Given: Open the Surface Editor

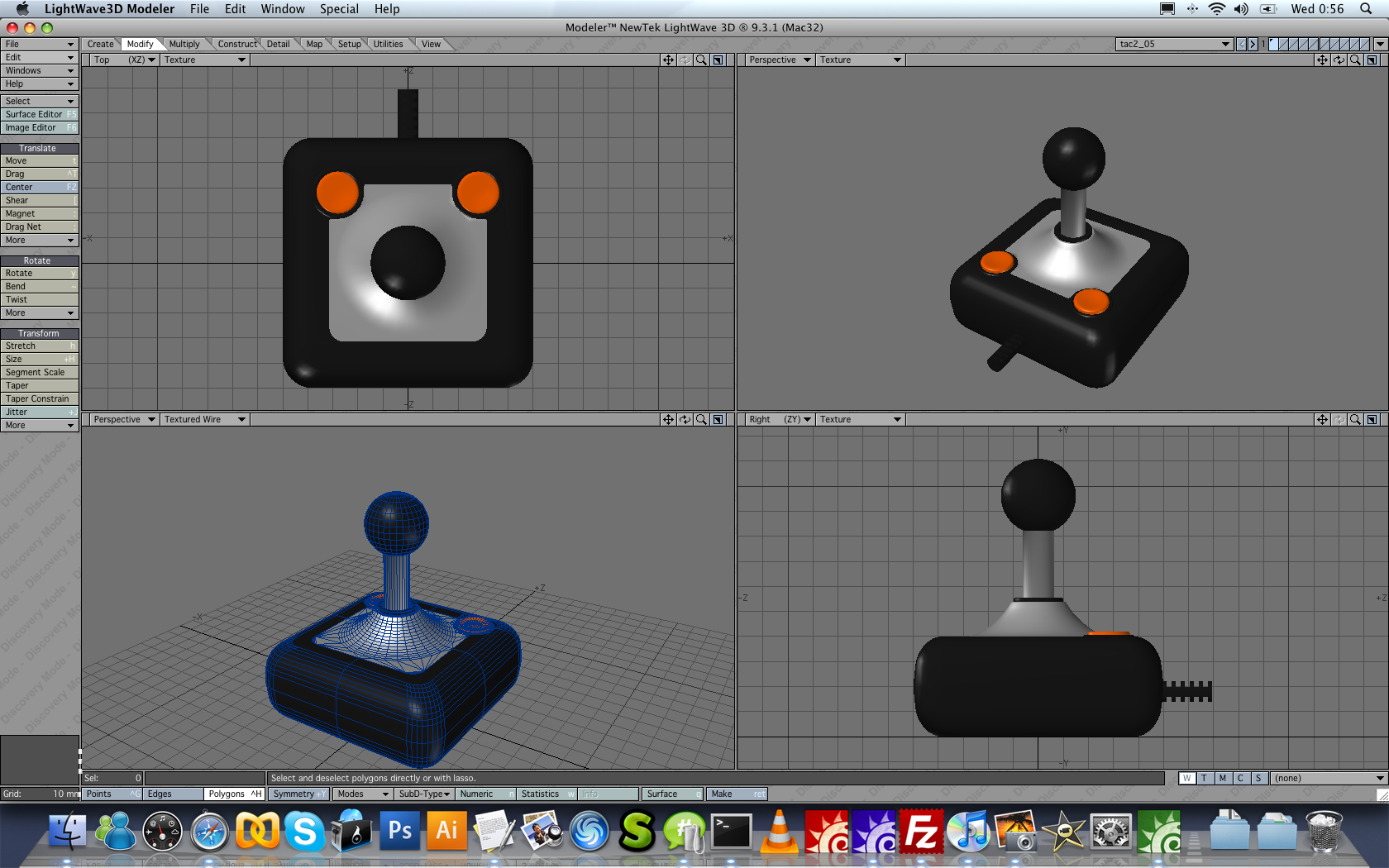Looking at the screenshot, I should coord(39,114).
